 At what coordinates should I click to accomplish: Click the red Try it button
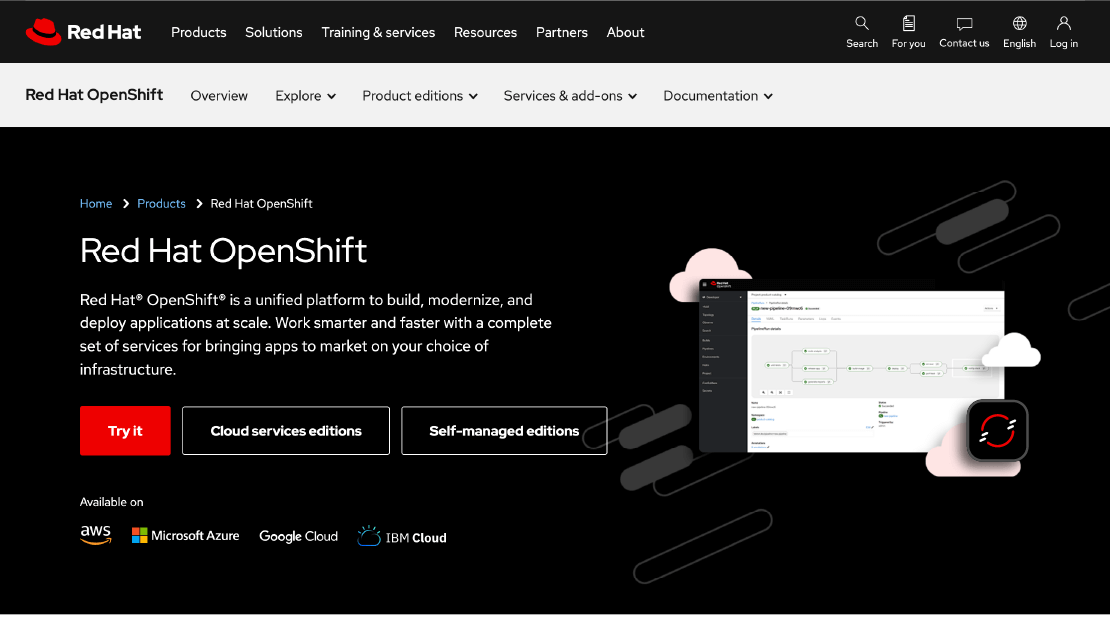pyautogui.click(x=125, y=431)
